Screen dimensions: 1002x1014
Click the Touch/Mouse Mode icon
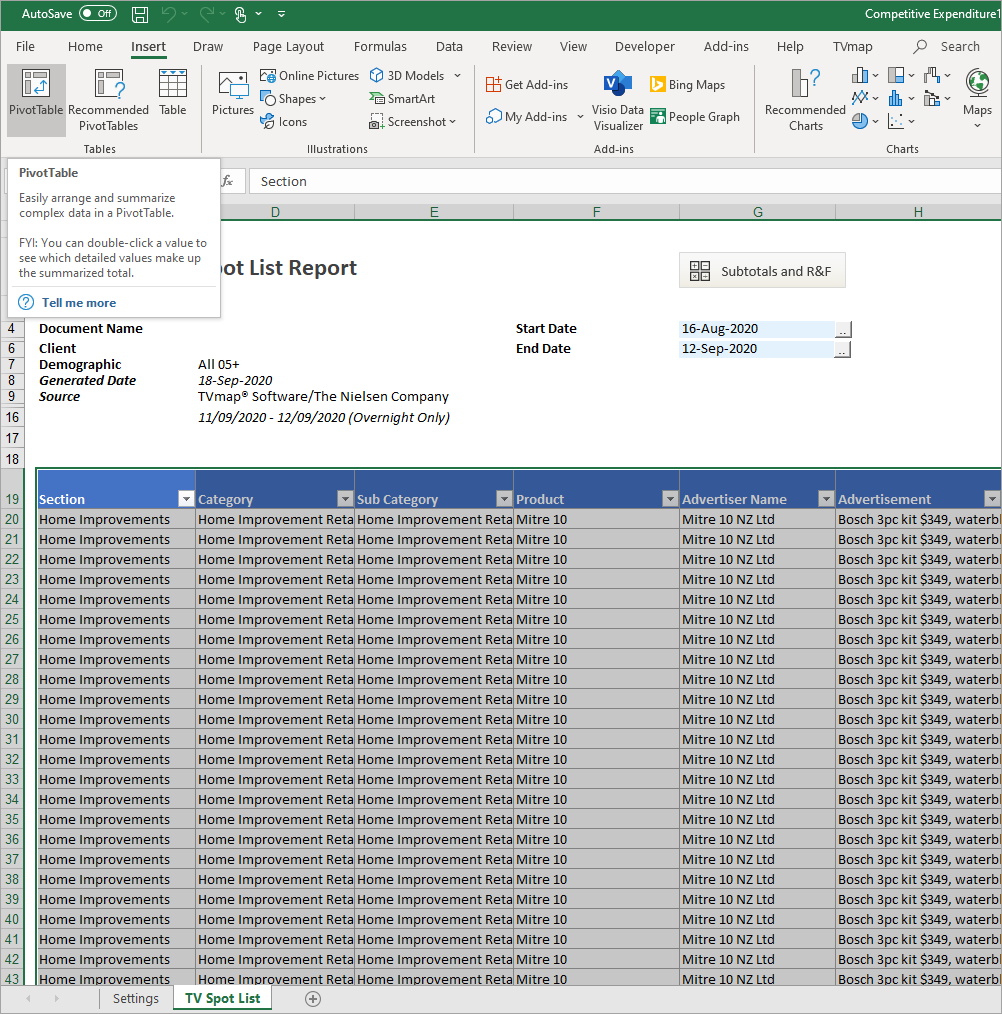click(241, 14)
